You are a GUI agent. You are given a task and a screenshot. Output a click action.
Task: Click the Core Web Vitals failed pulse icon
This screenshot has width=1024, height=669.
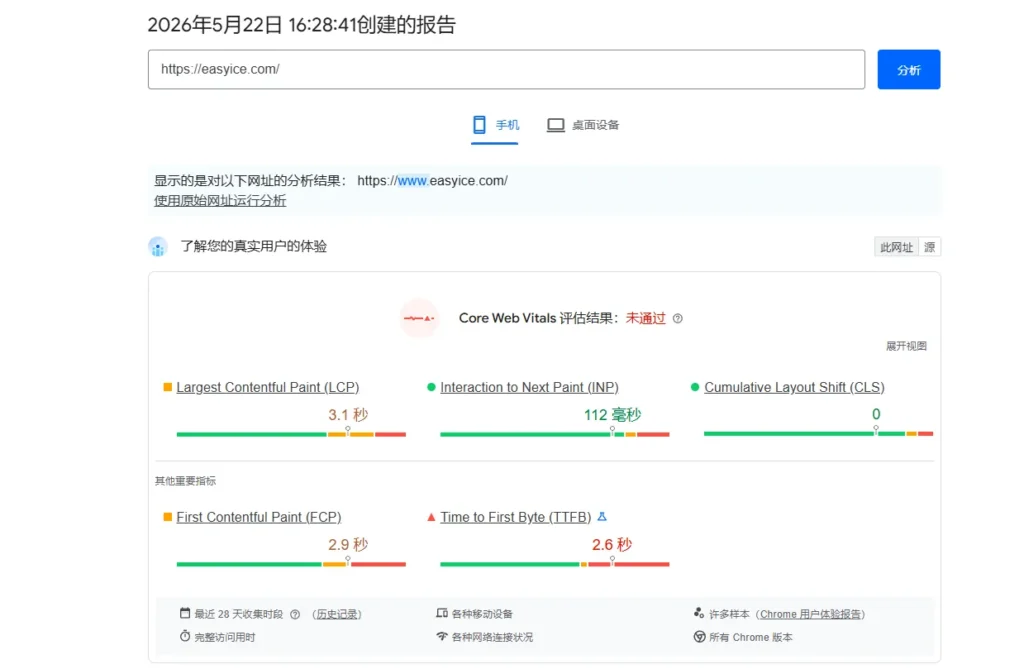[x=419, y=318]
